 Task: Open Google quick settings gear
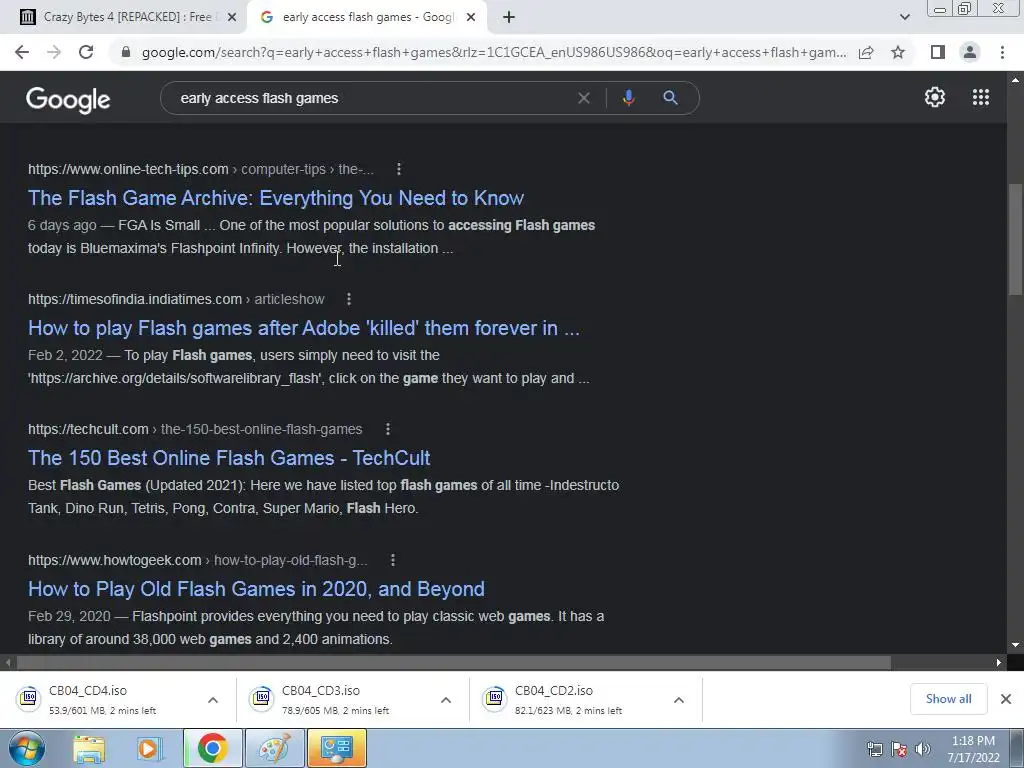[935, 97]
